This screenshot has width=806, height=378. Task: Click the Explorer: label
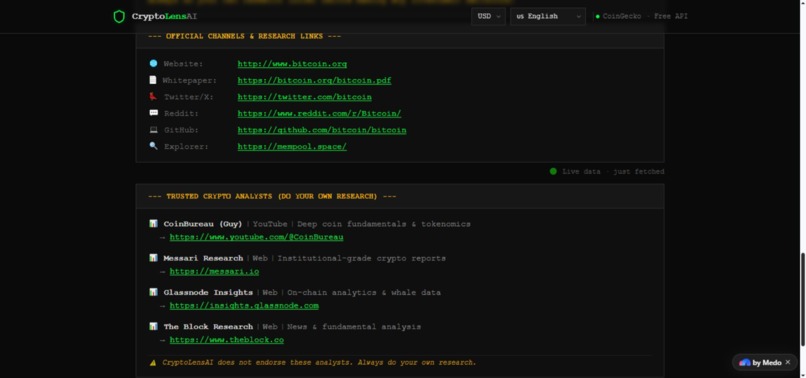click(x=186, y=147)
